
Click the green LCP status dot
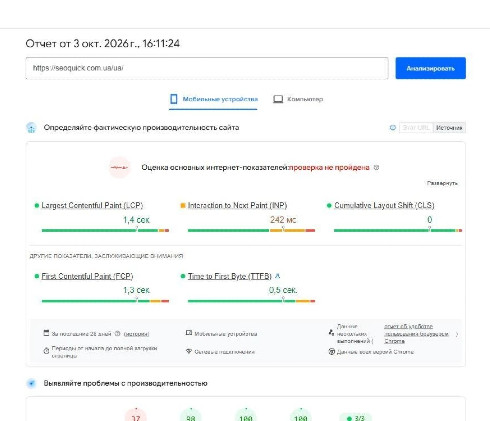point(37,205)
